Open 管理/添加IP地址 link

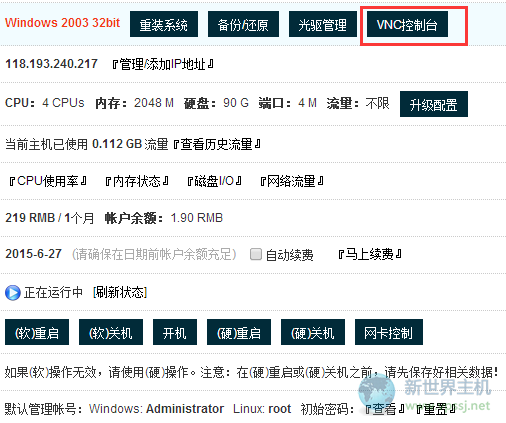pos(163,64)
